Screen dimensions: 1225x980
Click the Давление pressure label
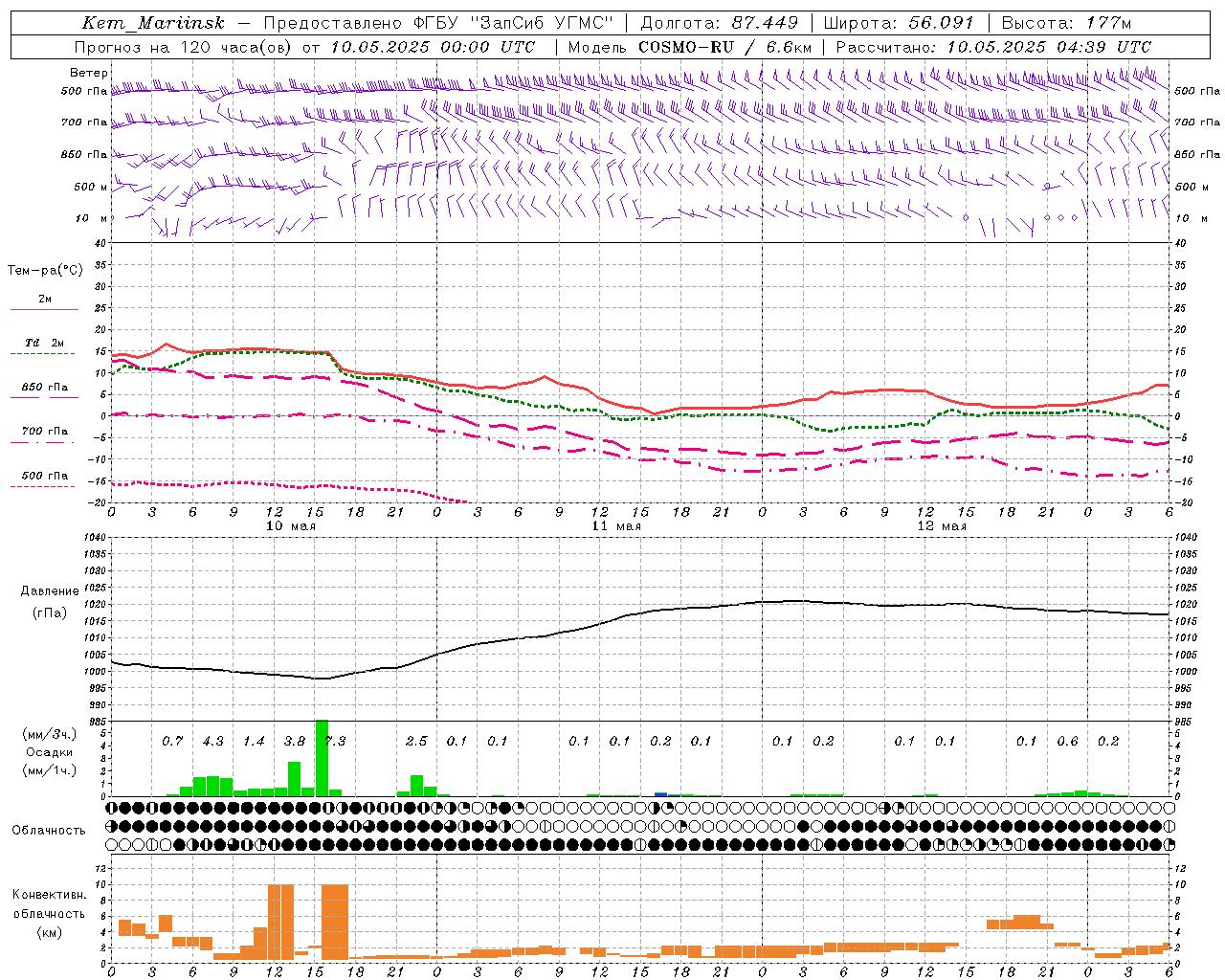point(50,591)
